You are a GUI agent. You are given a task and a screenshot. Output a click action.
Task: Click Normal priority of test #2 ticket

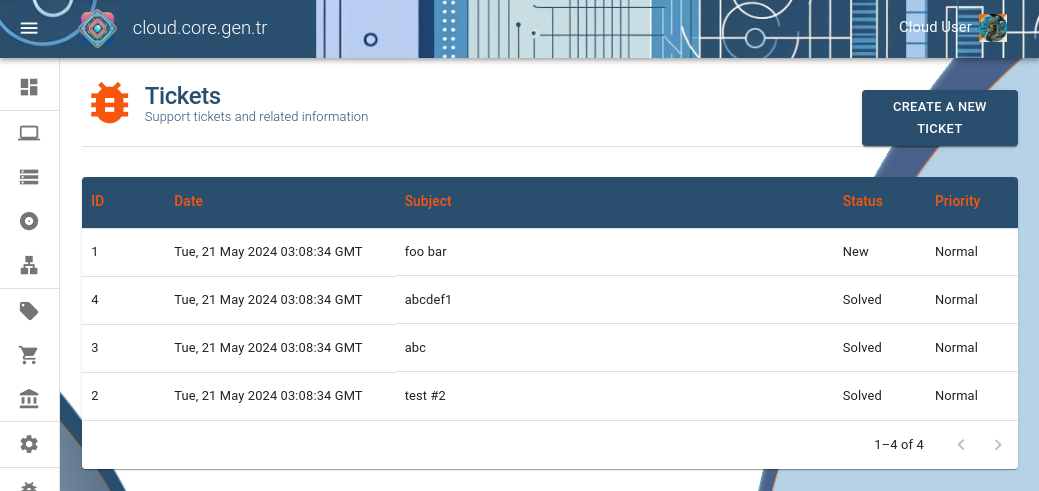click(956, 396)
